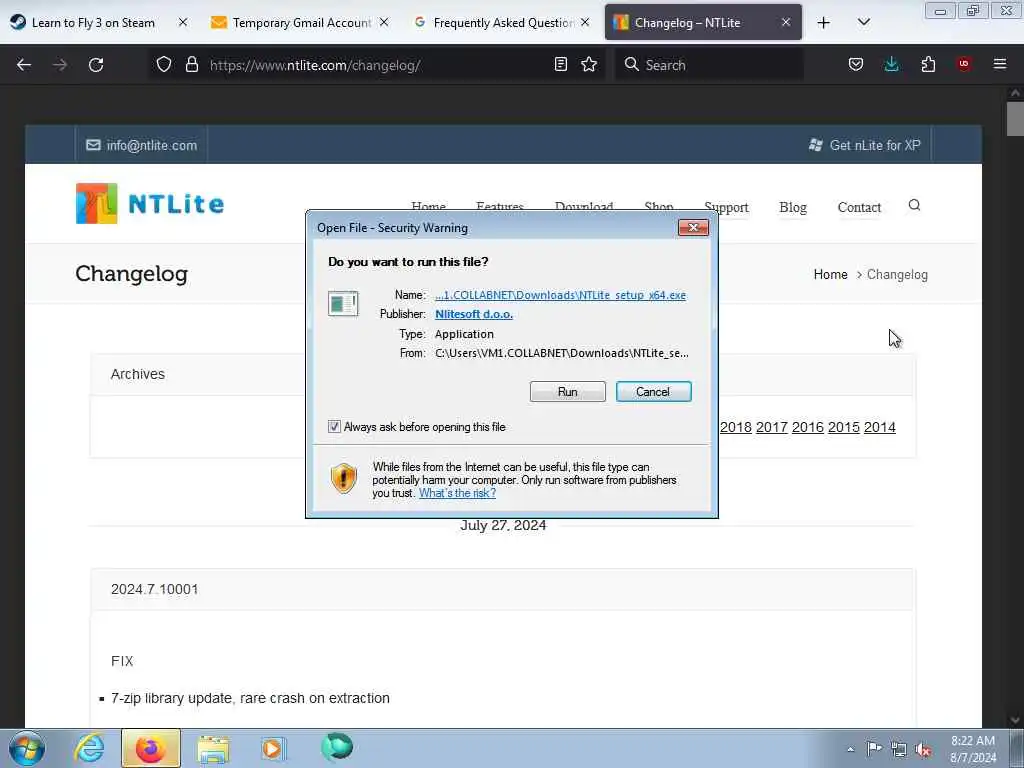The height and width of the screenshot is (768, 1024).
Task: Close the Frequently Asked Questions tab
Action: click(585, 22)
